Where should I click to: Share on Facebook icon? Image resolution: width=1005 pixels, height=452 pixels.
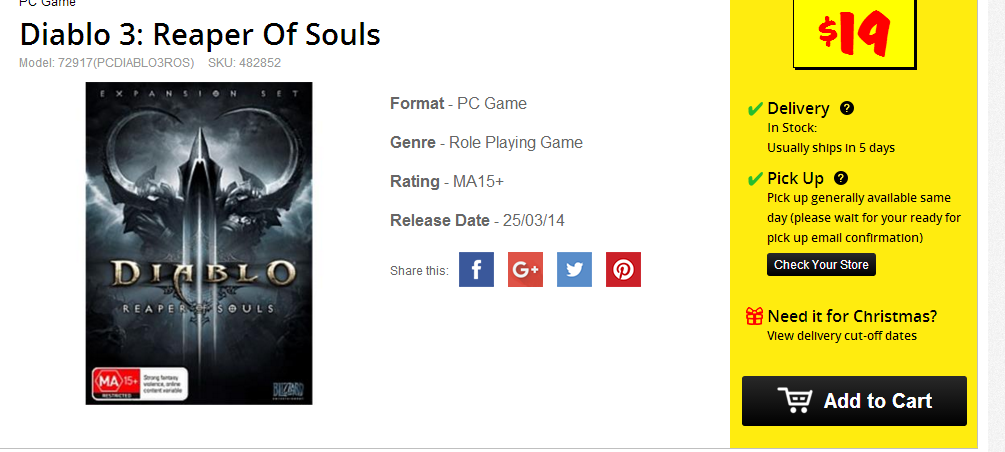pos(476,270)
